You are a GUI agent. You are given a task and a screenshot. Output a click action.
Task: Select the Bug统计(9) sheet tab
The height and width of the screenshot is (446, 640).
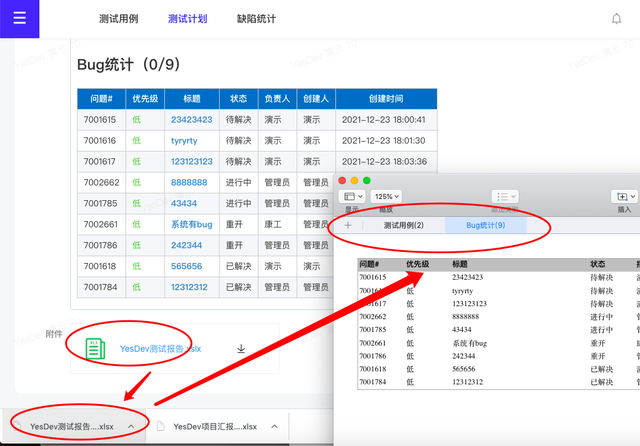point(486,225)
